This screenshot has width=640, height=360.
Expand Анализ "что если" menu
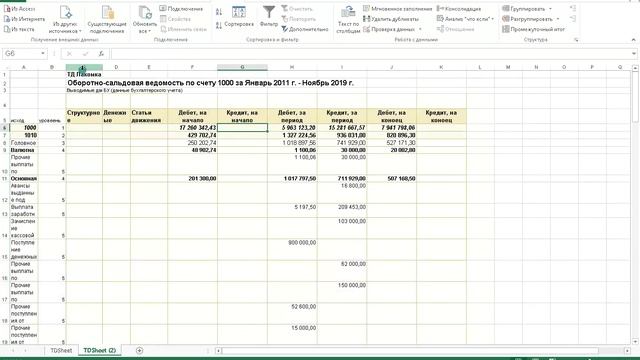tap(465, 19)
